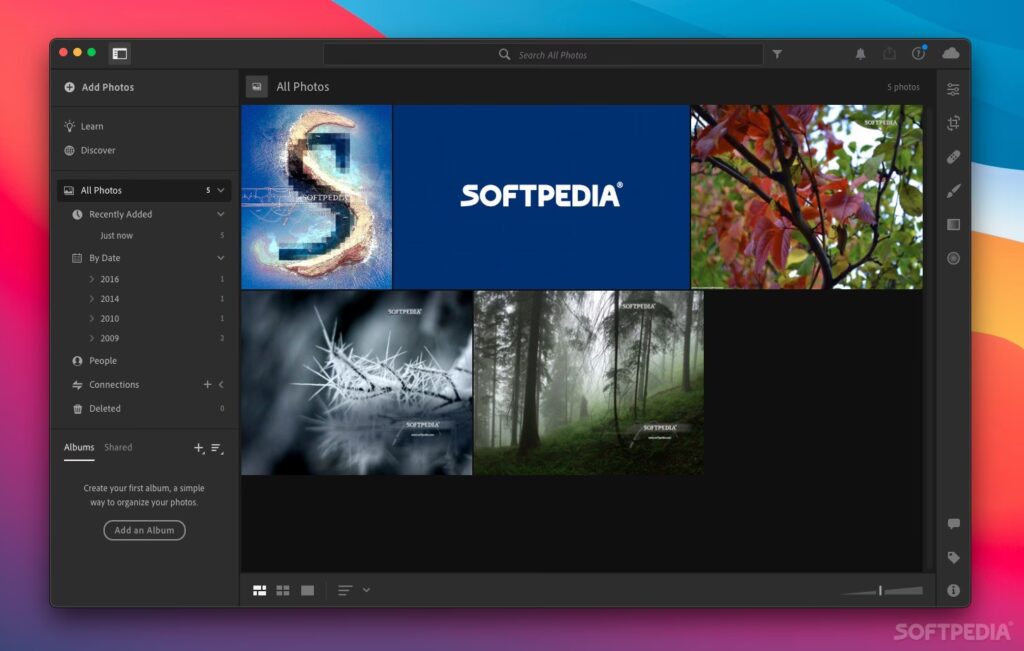Switch to the Shared tab
The height and width of the screenshot is (651, 1024).
118,448
